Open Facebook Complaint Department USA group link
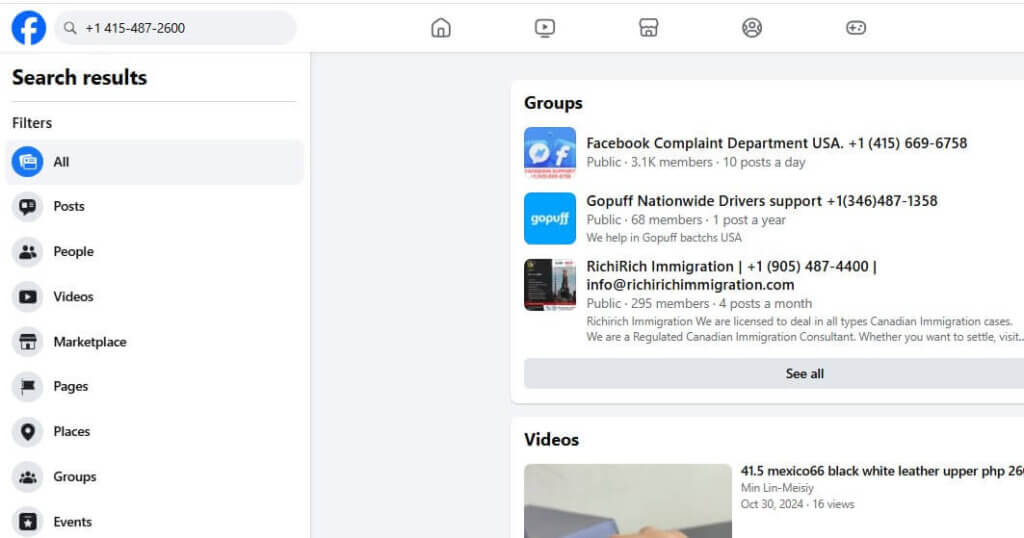Viewport: 1024px width, 538px height. pyautogui.click(x=776, y=143)
